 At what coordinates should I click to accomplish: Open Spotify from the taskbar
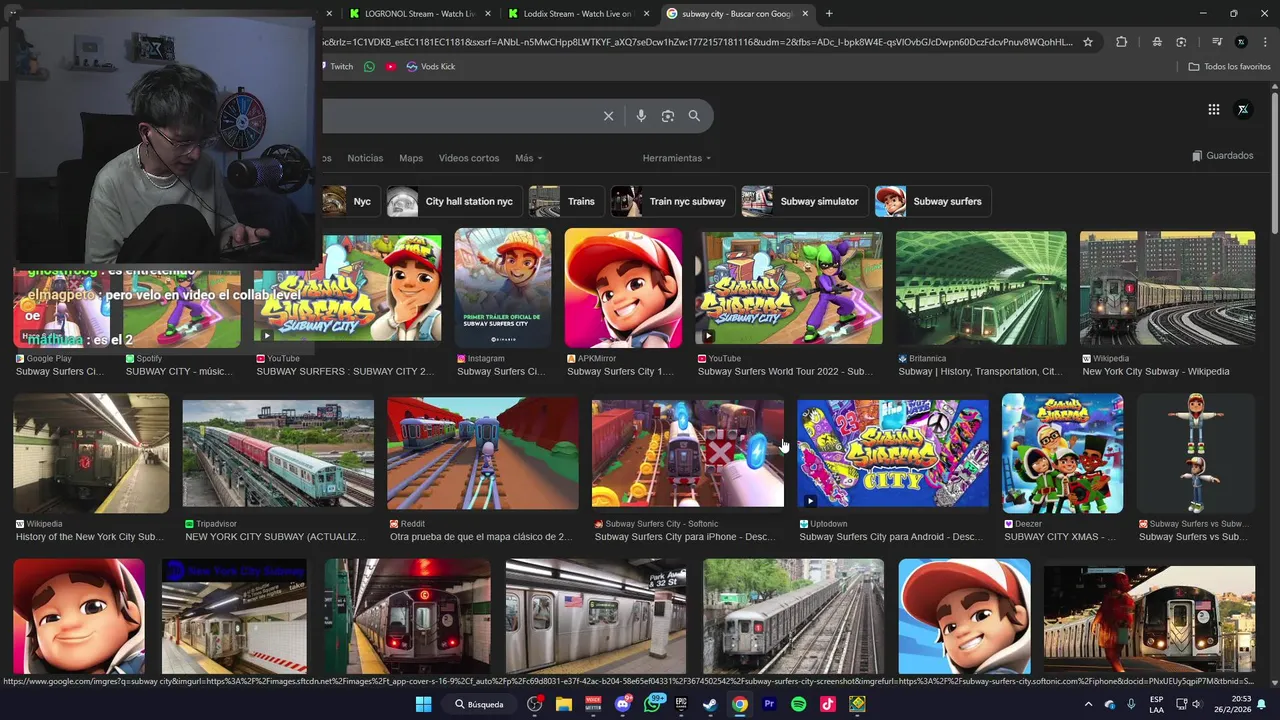pos(798,704)
